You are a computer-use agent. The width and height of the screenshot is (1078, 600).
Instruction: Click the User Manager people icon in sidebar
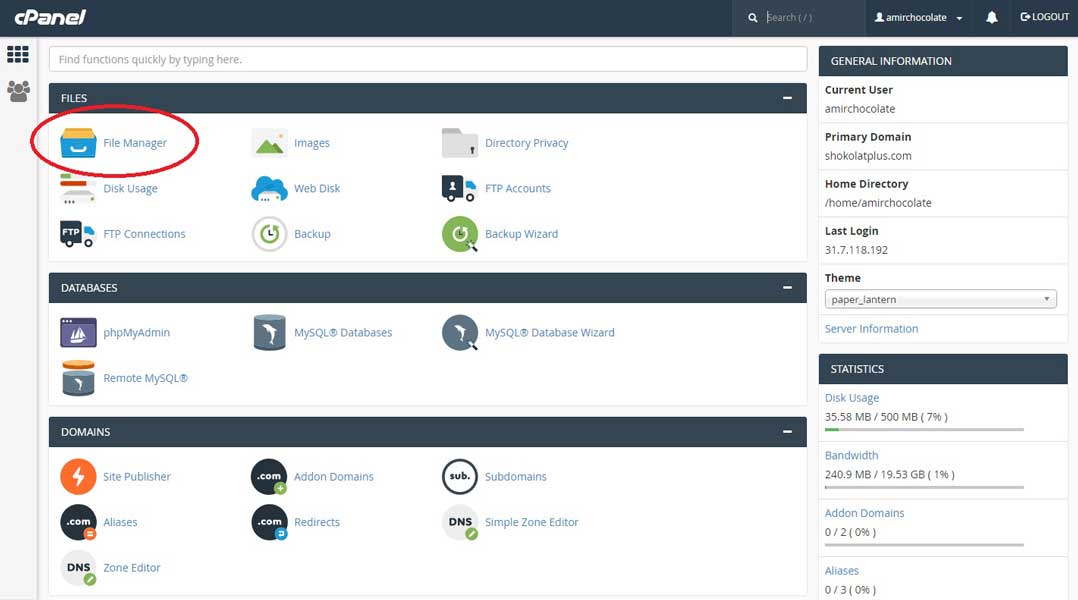tap(19, 91)
